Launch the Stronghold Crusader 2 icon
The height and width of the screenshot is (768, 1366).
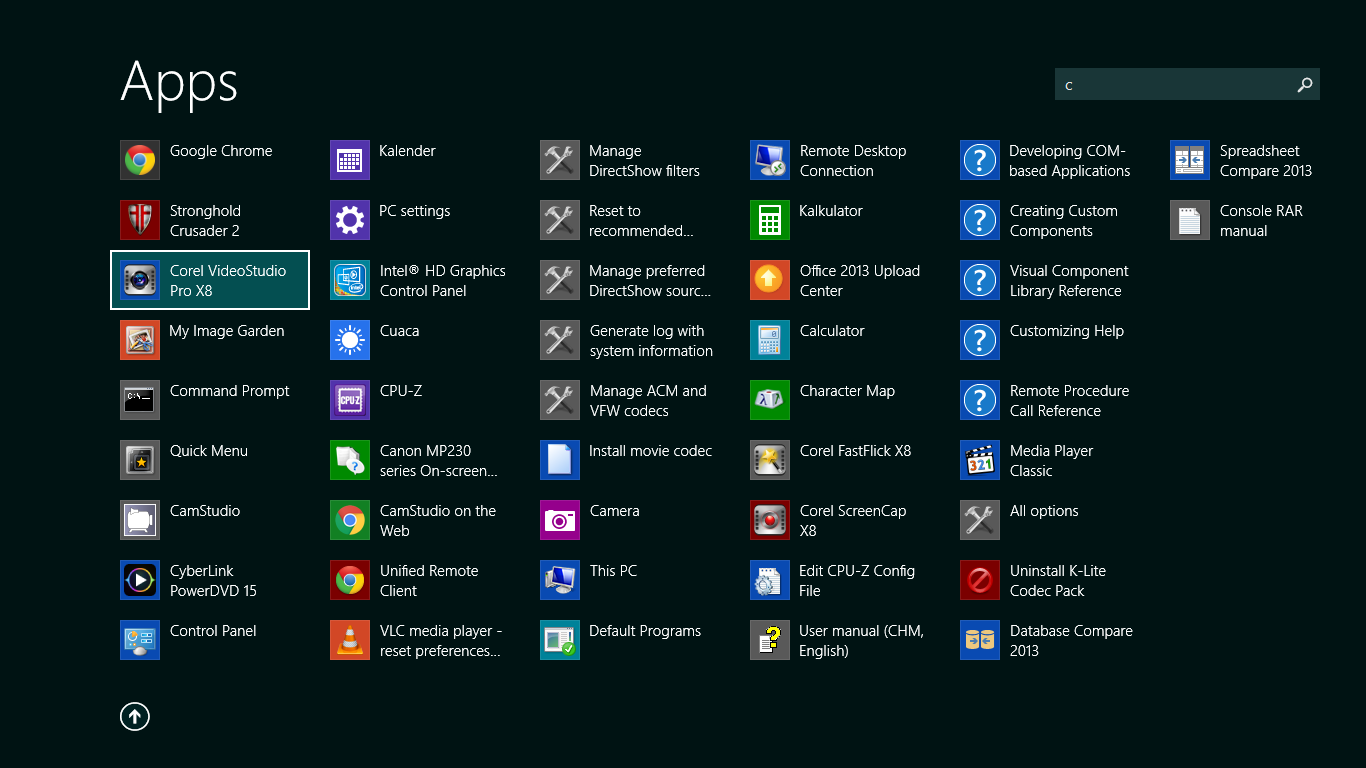point(140,220)
